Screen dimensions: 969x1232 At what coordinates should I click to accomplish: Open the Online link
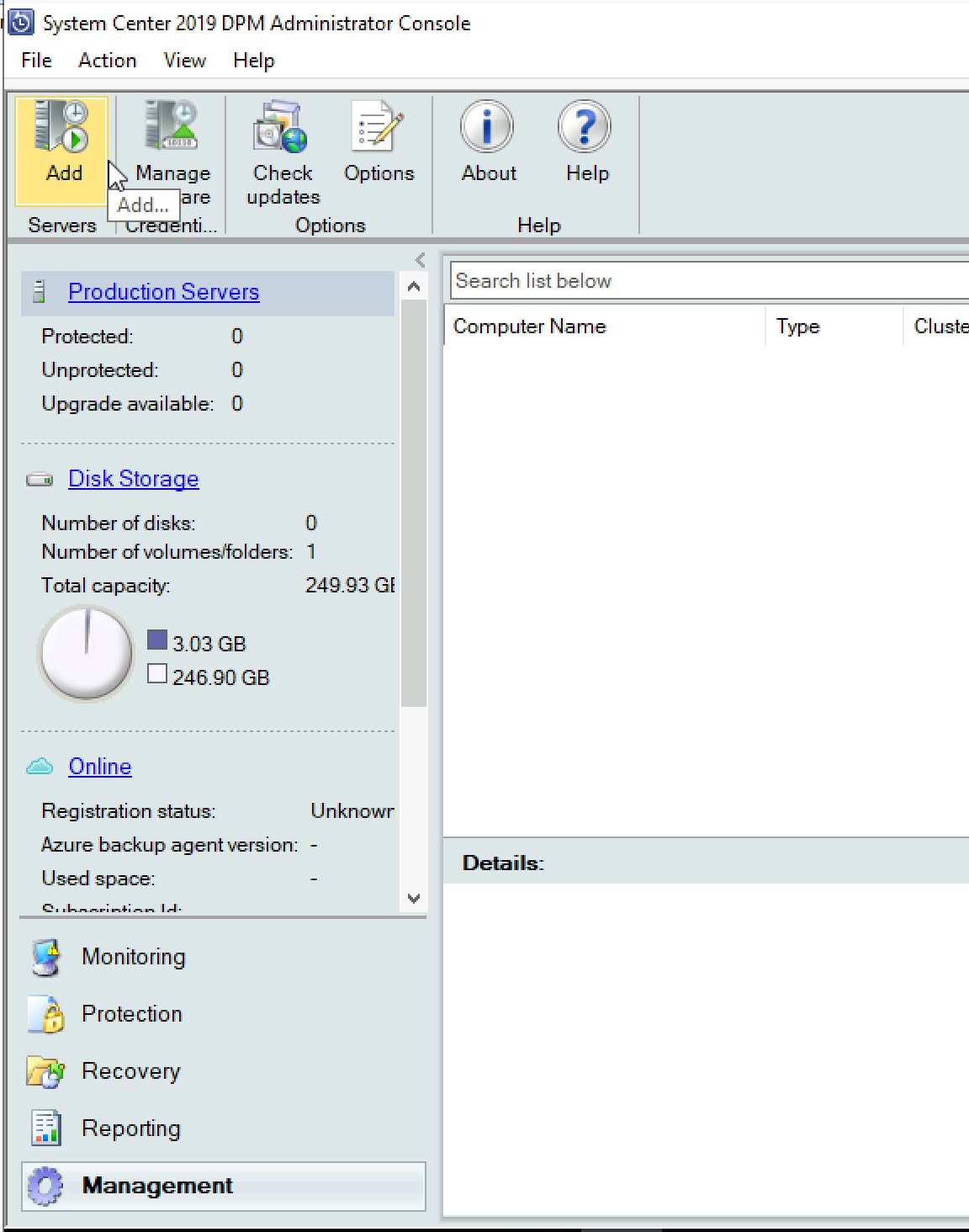[100, 767]
